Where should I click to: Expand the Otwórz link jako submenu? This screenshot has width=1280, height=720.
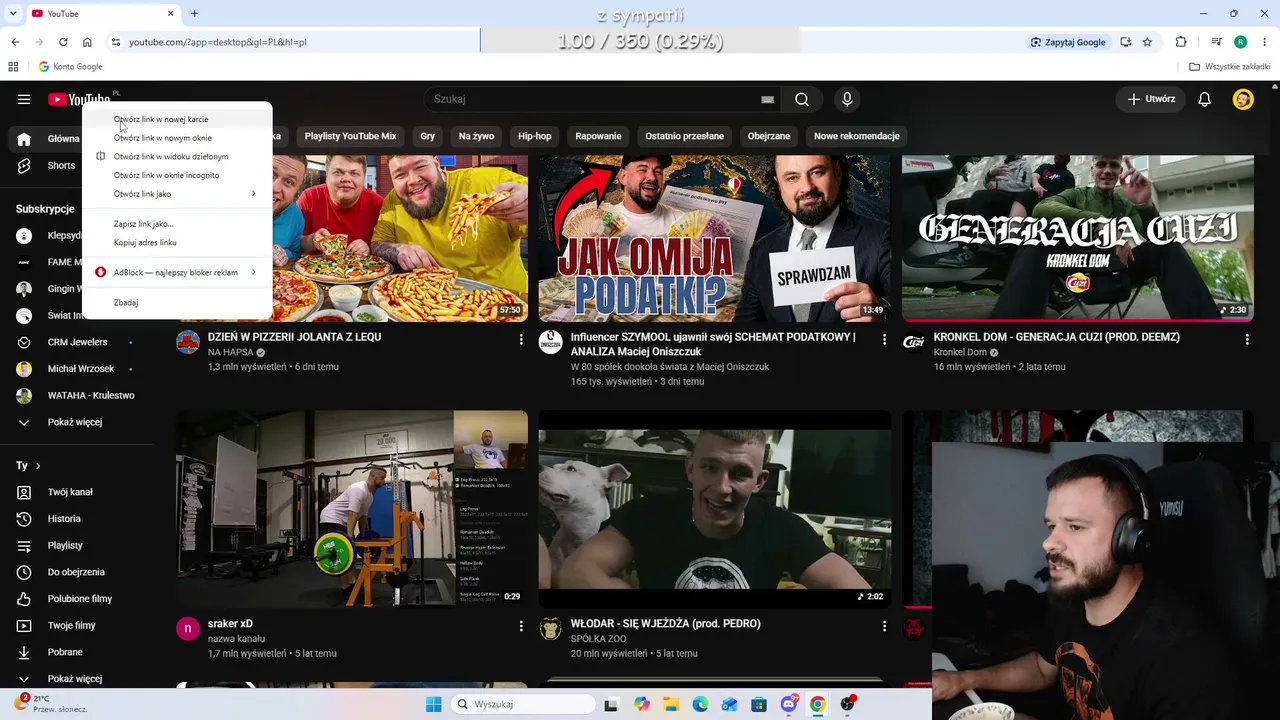178,194
